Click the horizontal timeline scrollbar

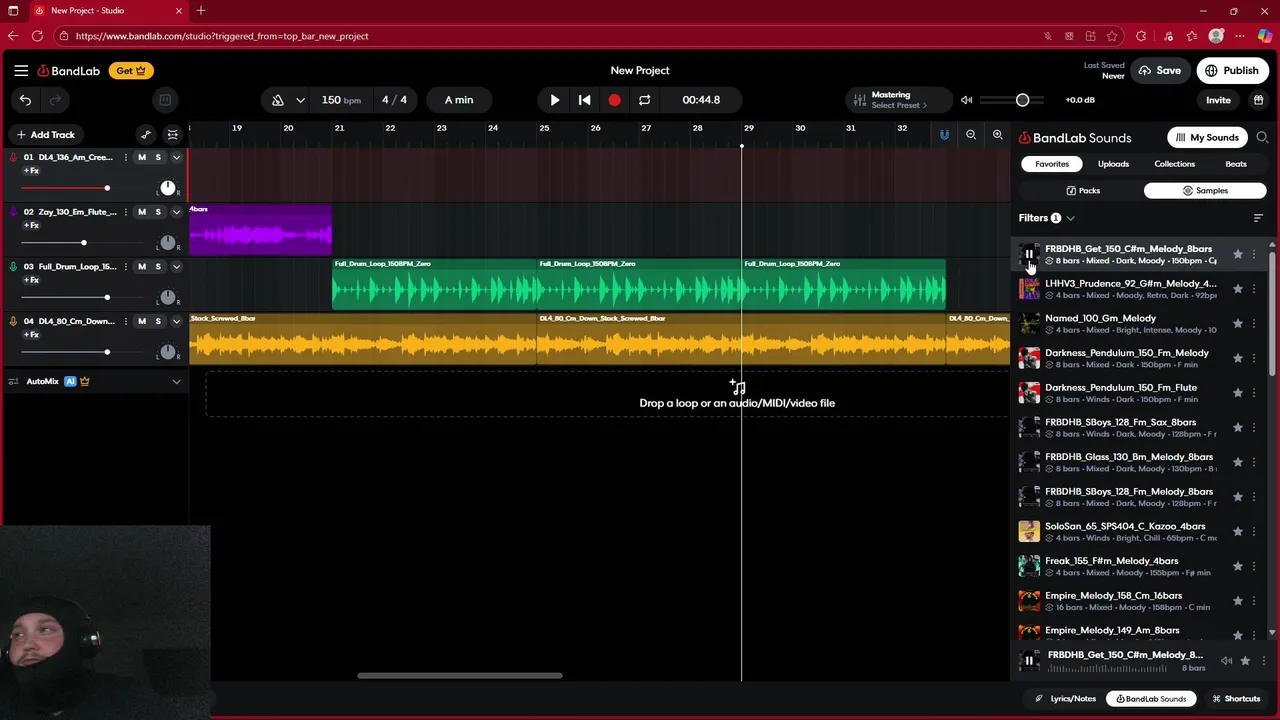[x=460, y=675]
